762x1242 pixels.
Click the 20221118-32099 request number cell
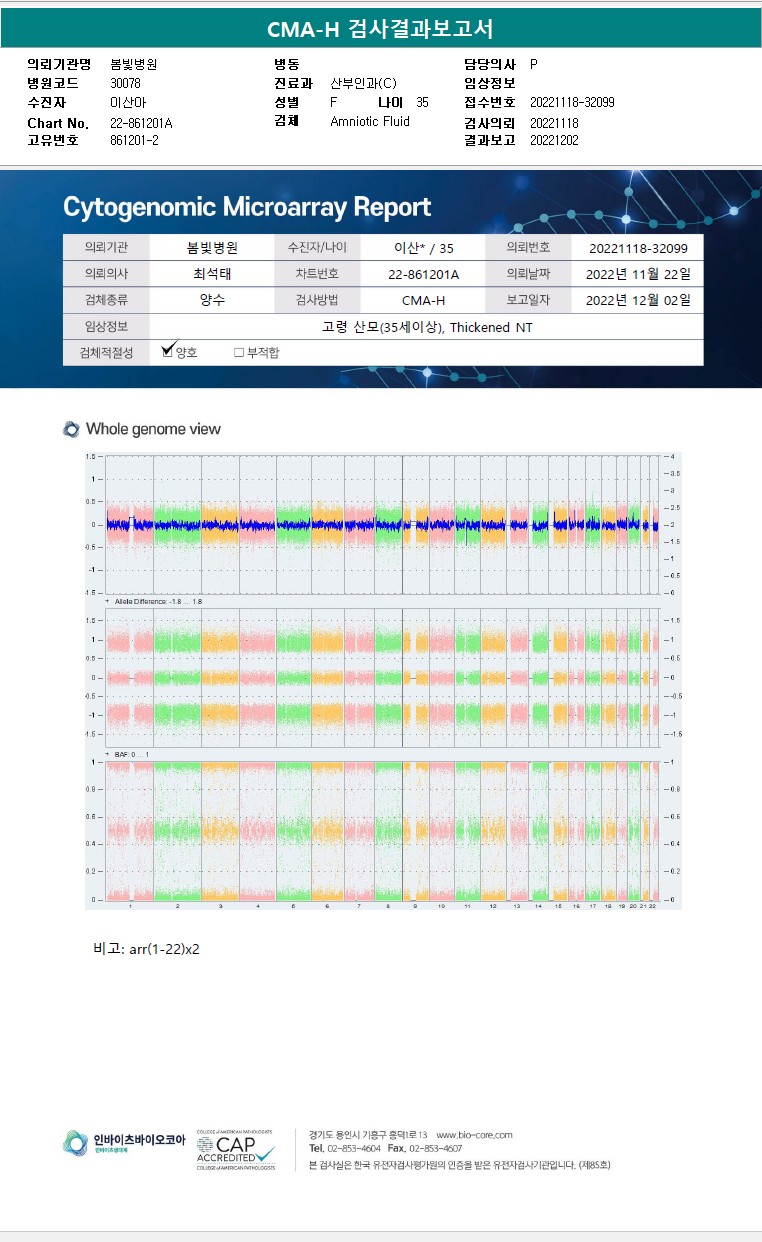coord(638,248)
